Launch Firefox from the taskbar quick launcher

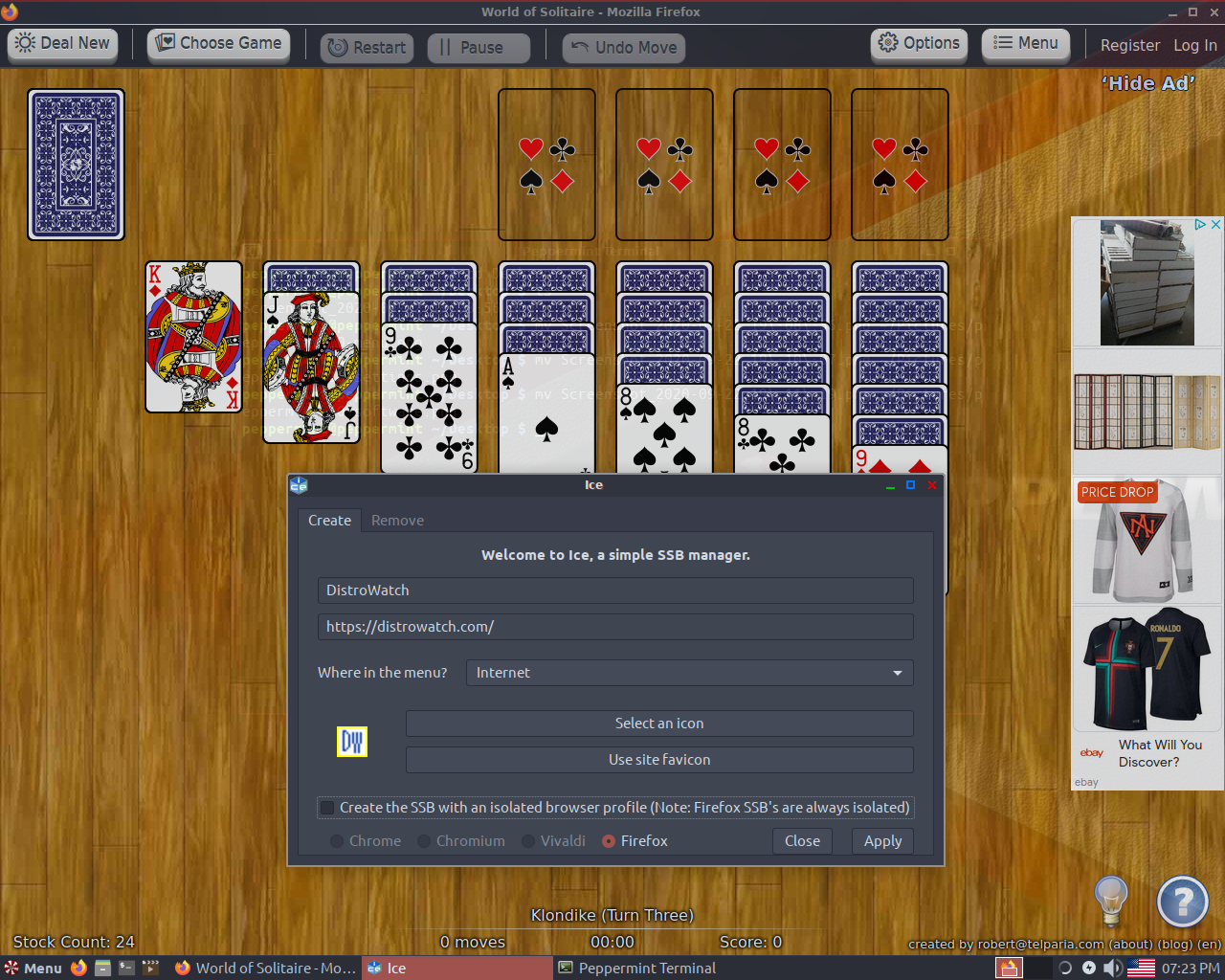tap(78, 968)
